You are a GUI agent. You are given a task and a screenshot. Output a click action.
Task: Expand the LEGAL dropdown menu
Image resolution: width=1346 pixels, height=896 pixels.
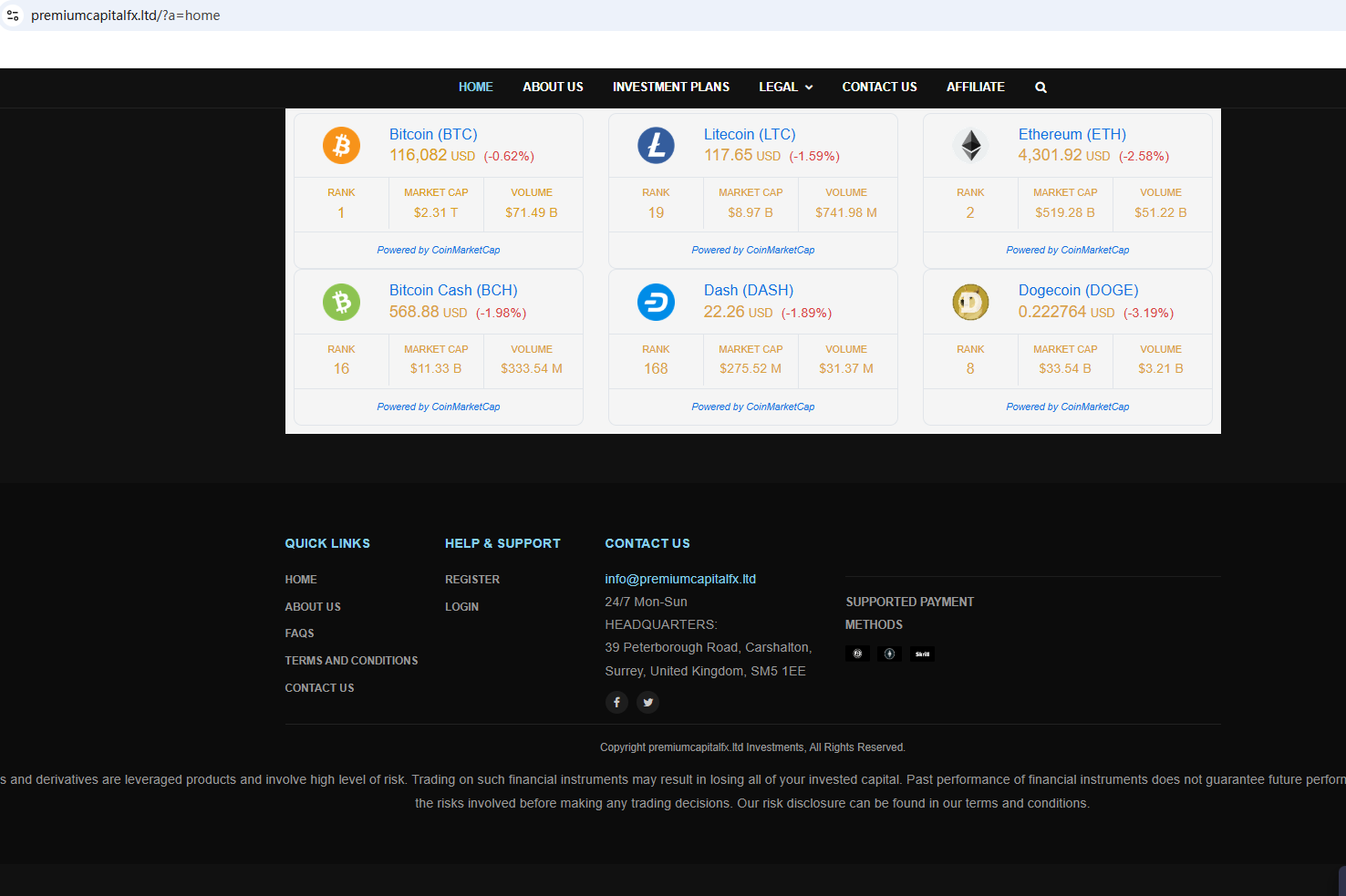point(785,88)
